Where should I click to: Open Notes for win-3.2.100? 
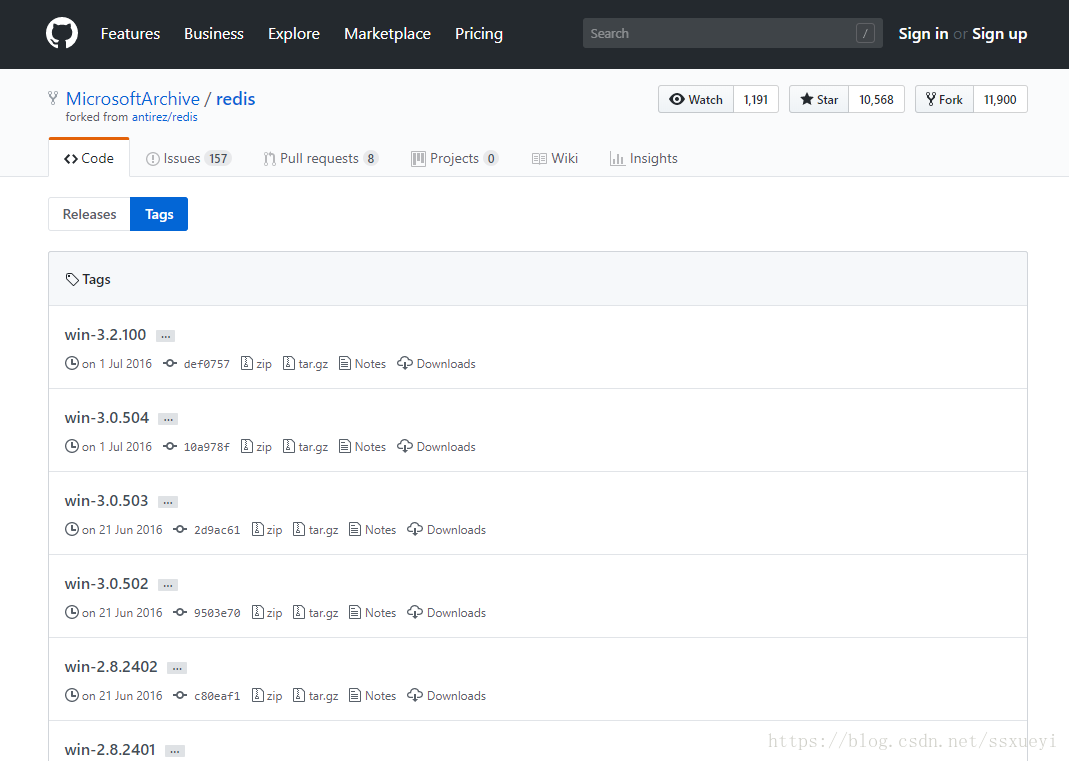[363, 363]
